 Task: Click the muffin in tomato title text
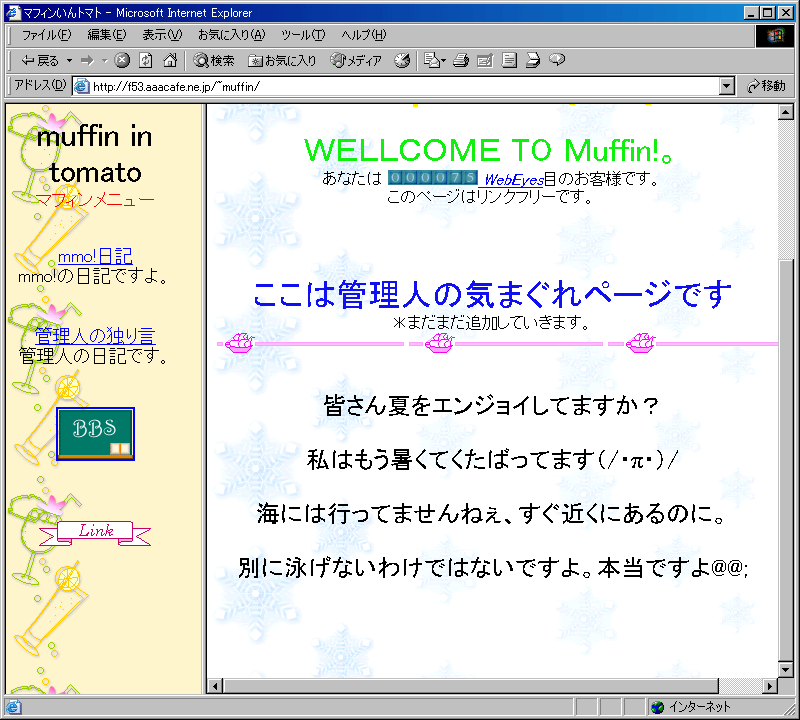95,154
